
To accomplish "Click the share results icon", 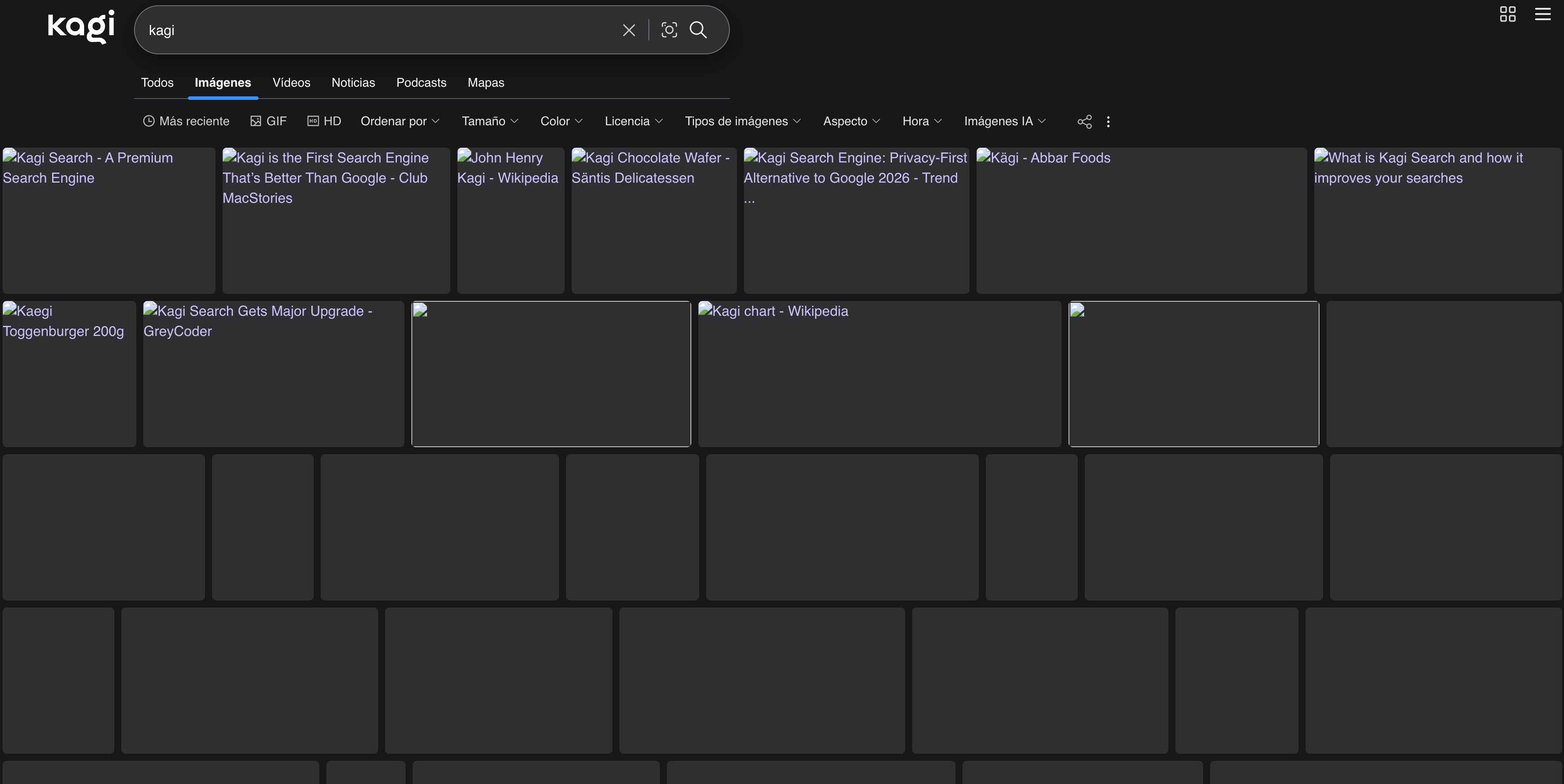I will 1084,121.
